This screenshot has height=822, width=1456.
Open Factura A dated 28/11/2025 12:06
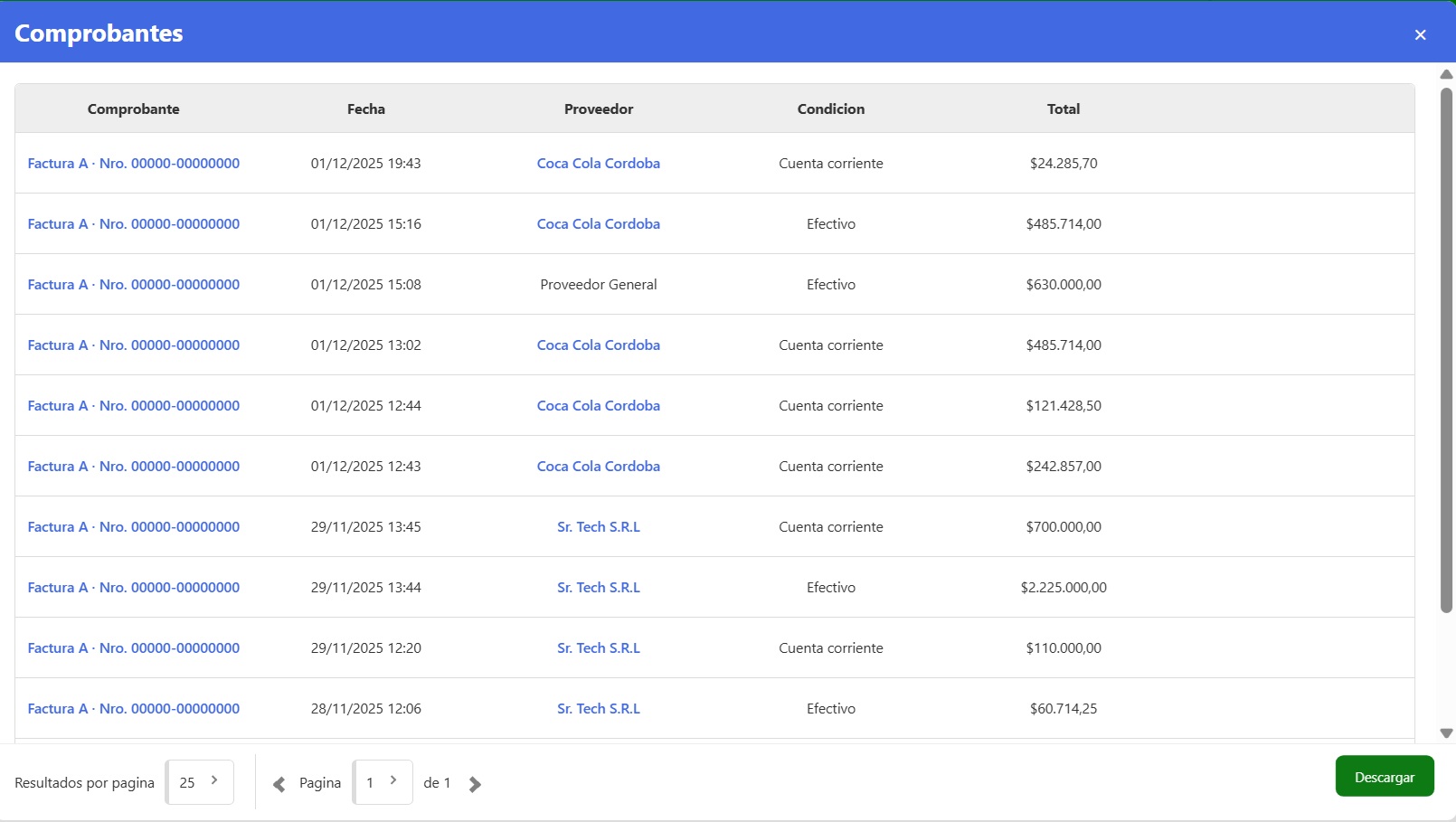point(133,709)
